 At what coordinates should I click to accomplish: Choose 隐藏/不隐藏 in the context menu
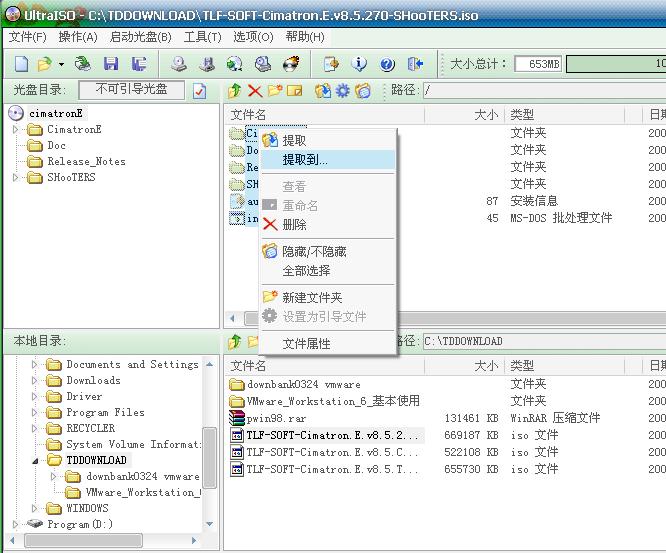328,252
